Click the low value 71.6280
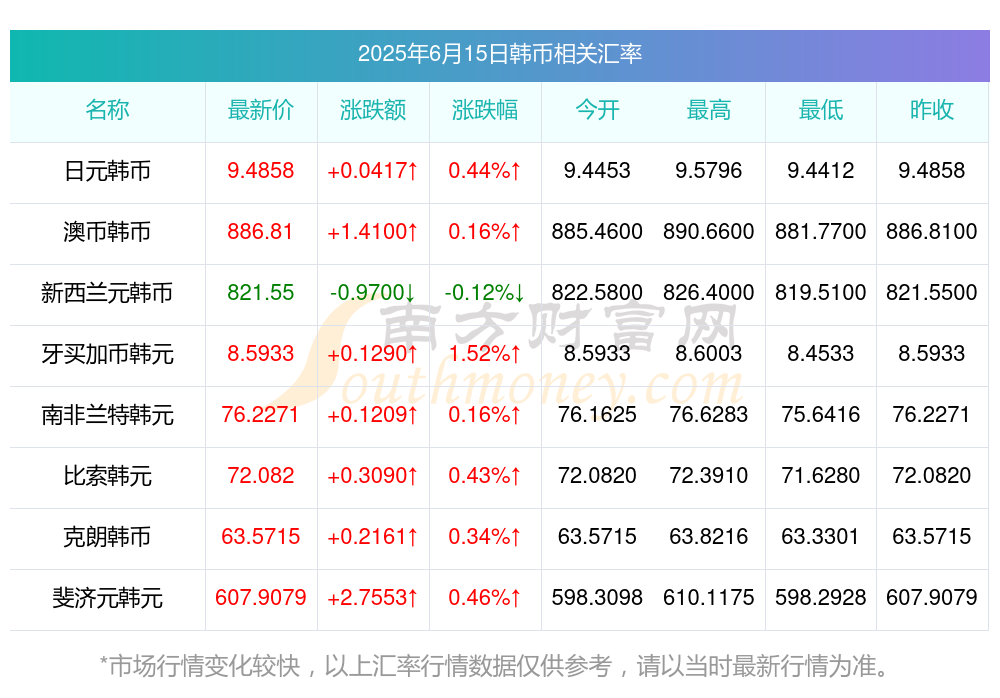1000x698 pixels. (821, 475)
